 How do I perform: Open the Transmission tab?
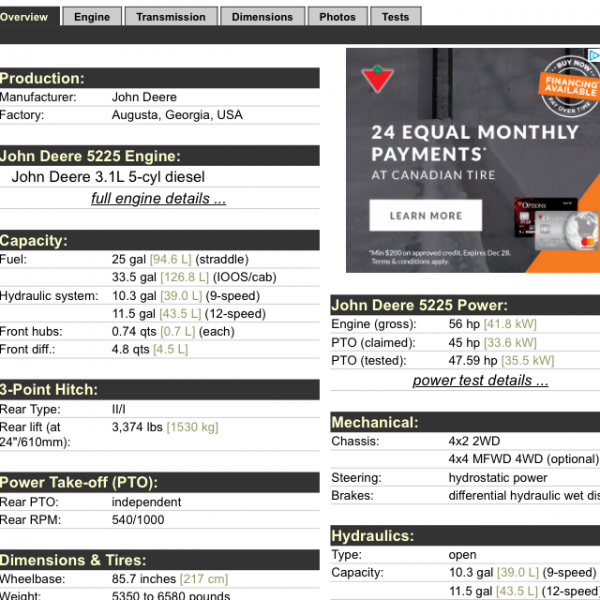pos(171,16)
